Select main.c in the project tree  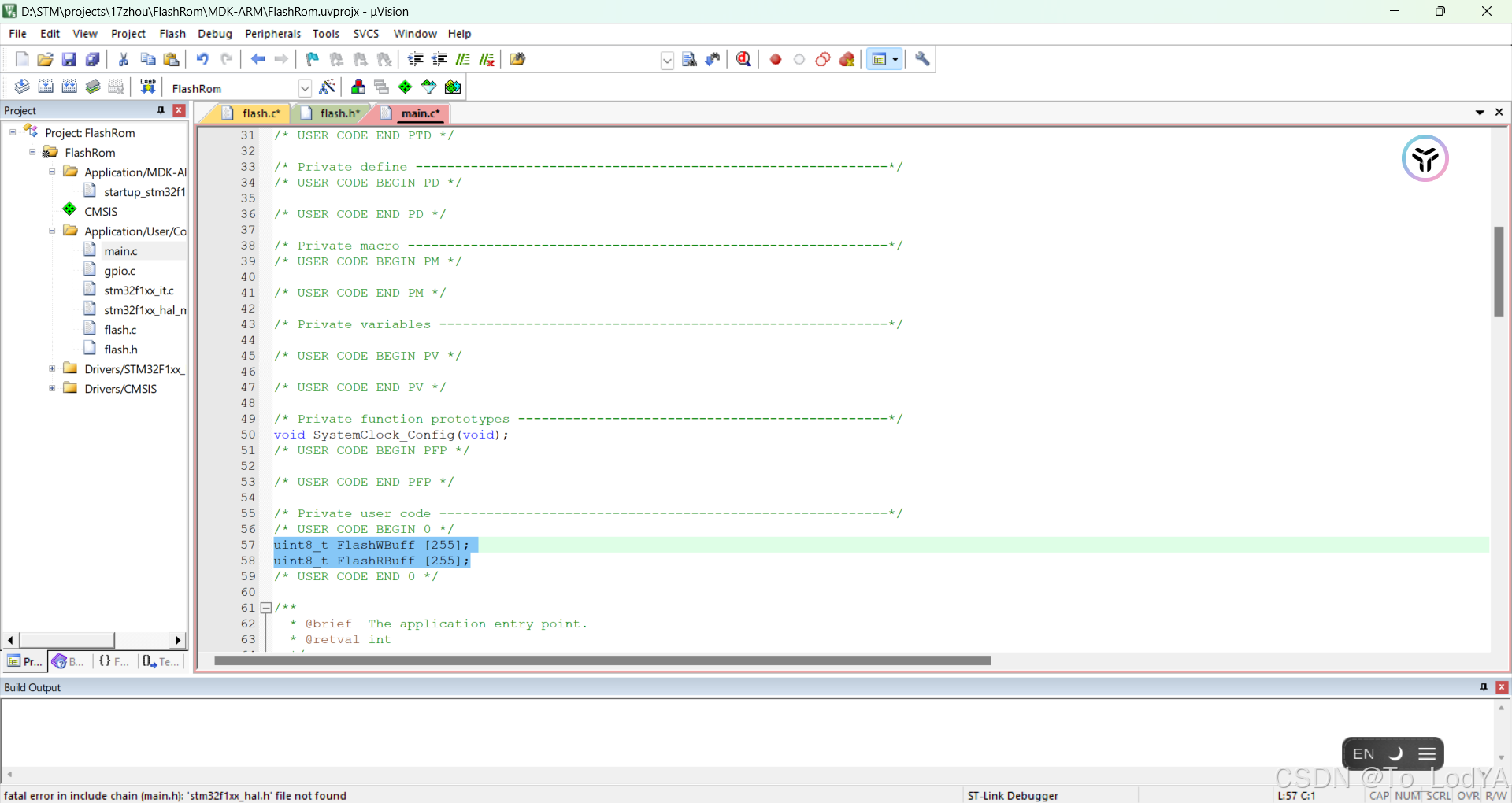click(120, 251)
